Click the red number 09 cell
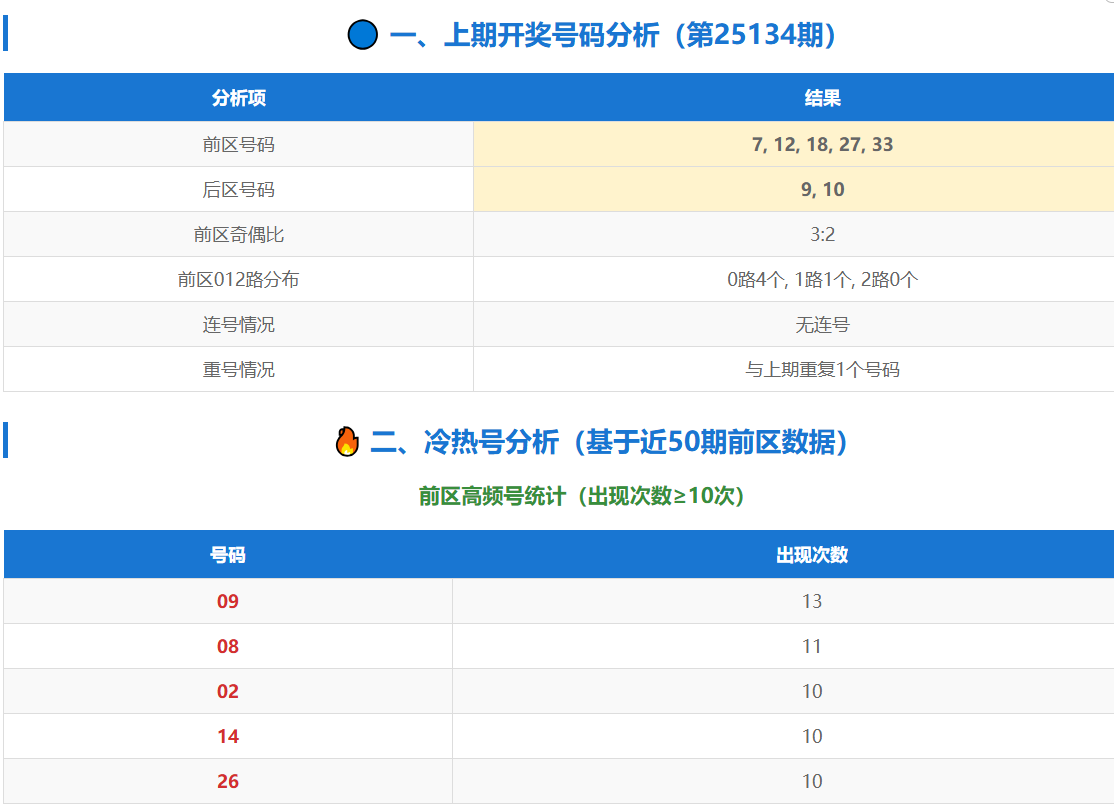The height and width of the screenshot is (804, 1114). 228,601
